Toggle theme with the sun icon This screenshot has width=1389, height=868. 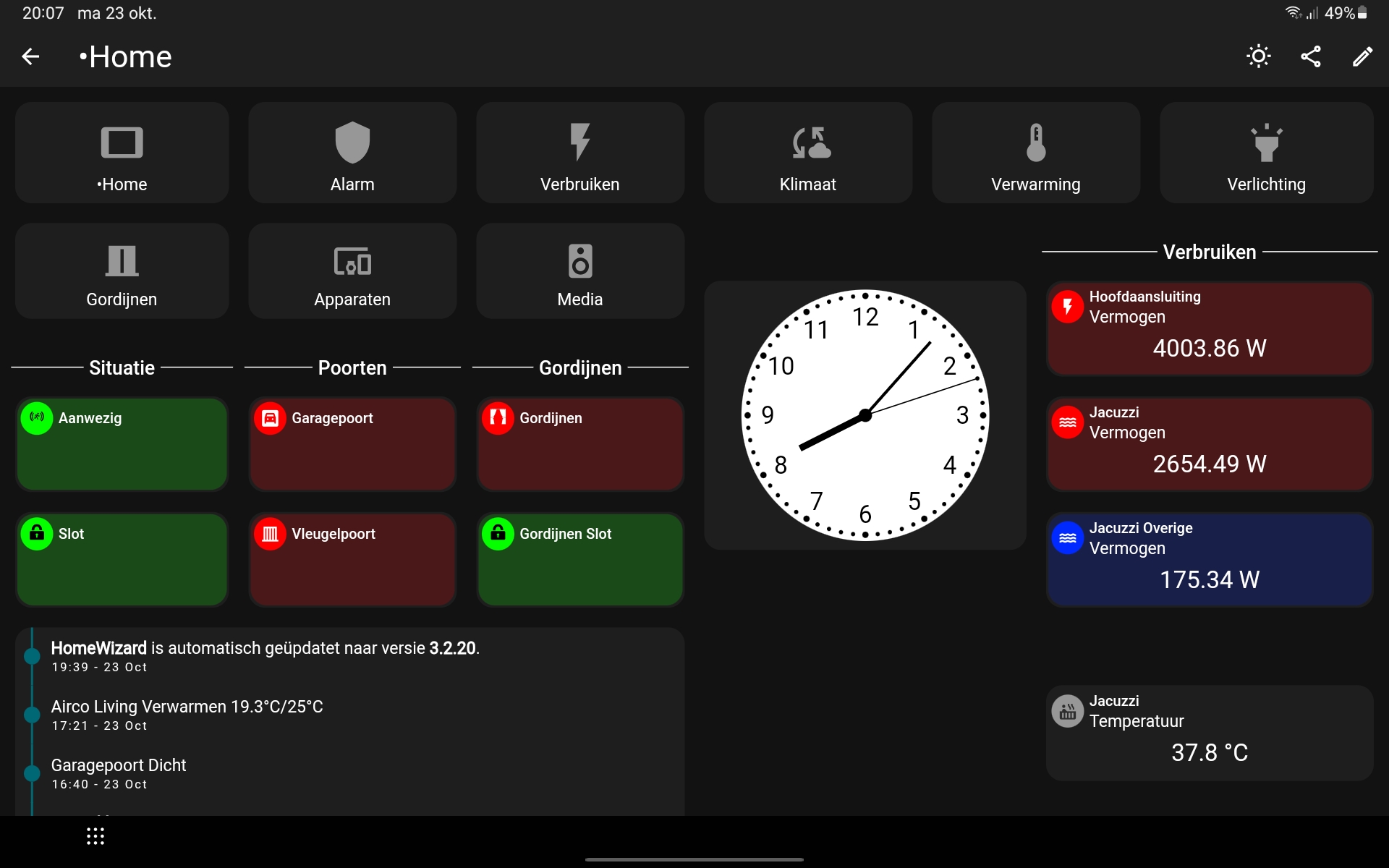(1259, 56)
